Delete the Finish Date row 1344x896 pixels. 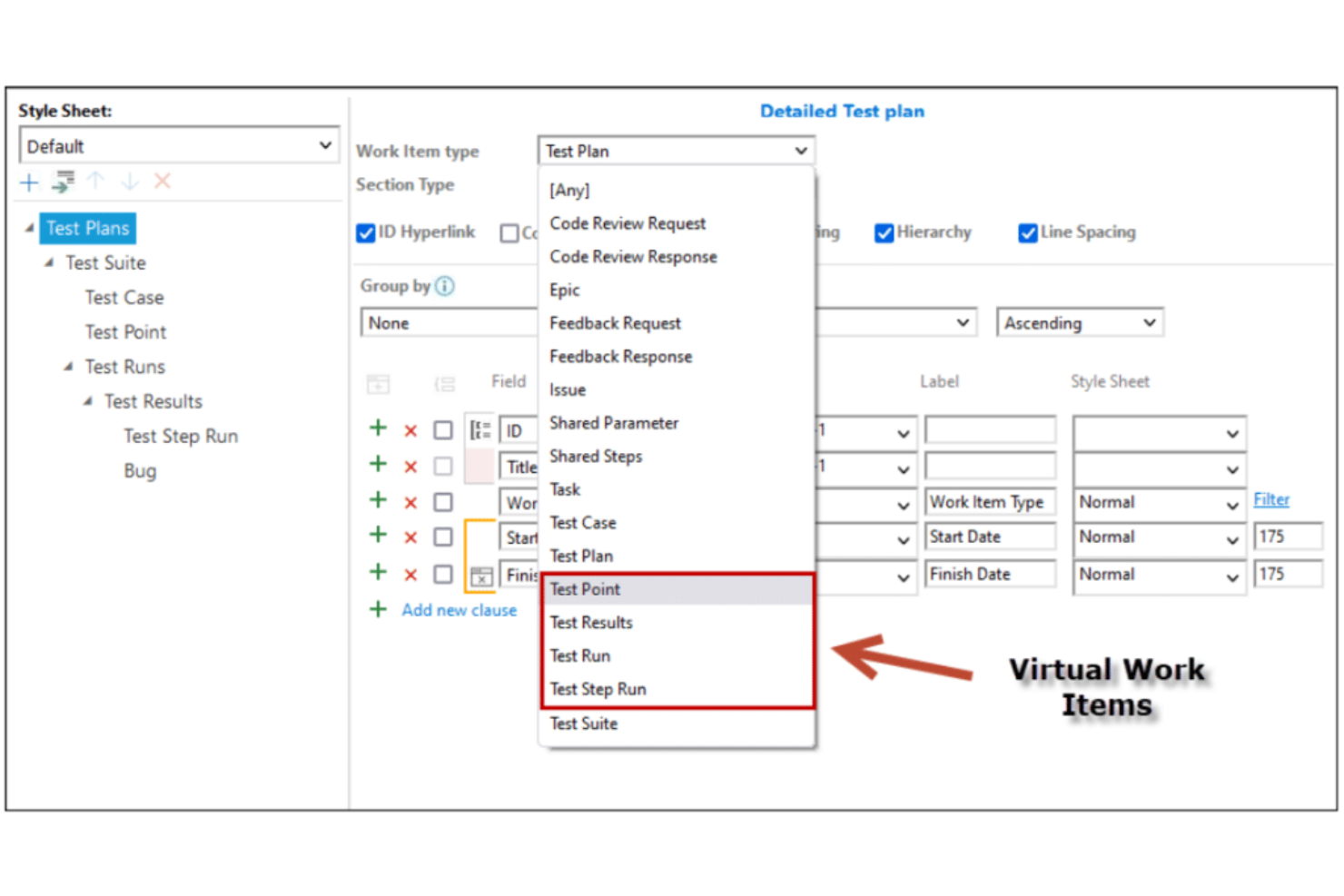click(410, 575)
